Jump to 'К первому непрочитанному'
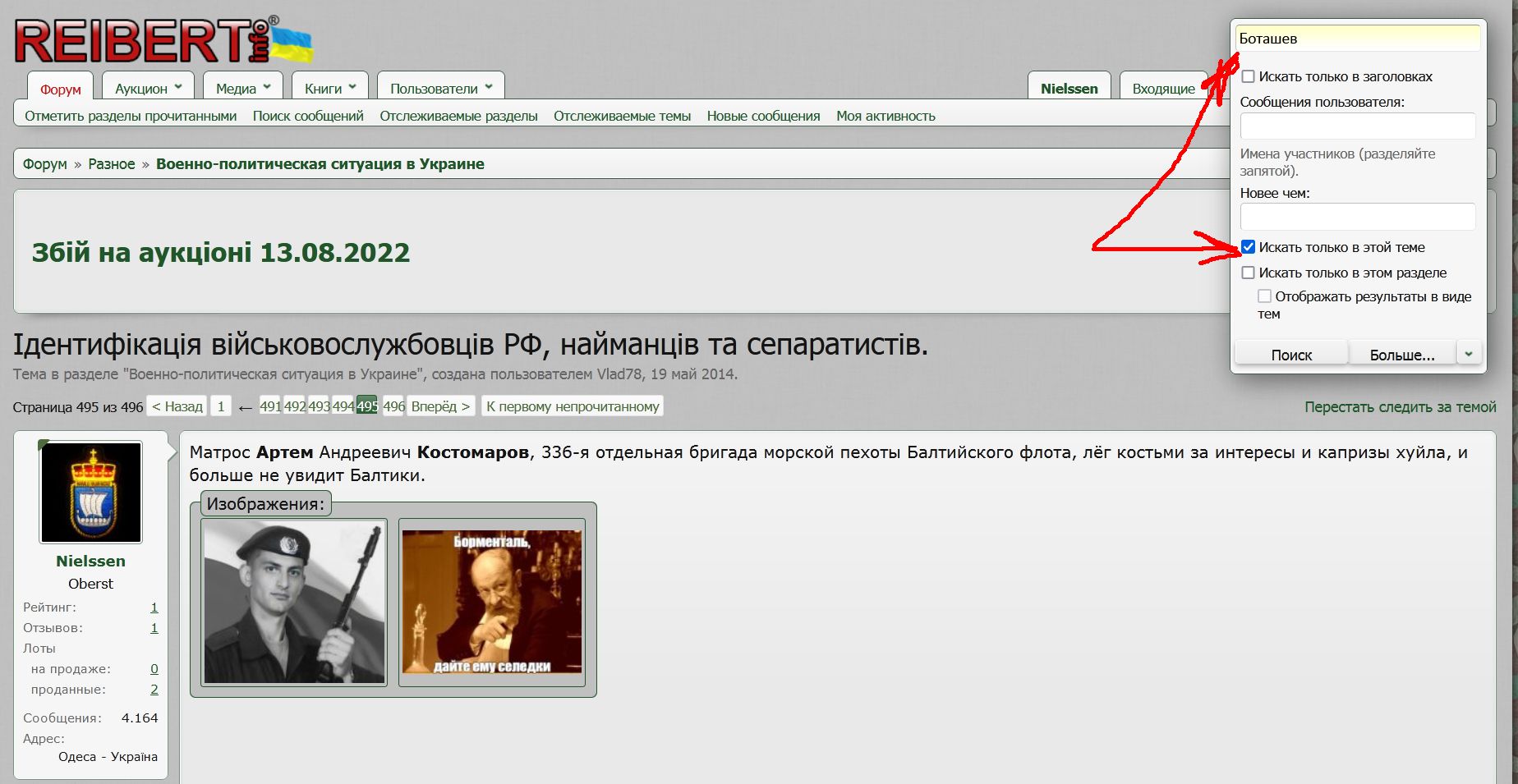The height and width of the screenshot is (784, 1518). click(x=573, y=406)
